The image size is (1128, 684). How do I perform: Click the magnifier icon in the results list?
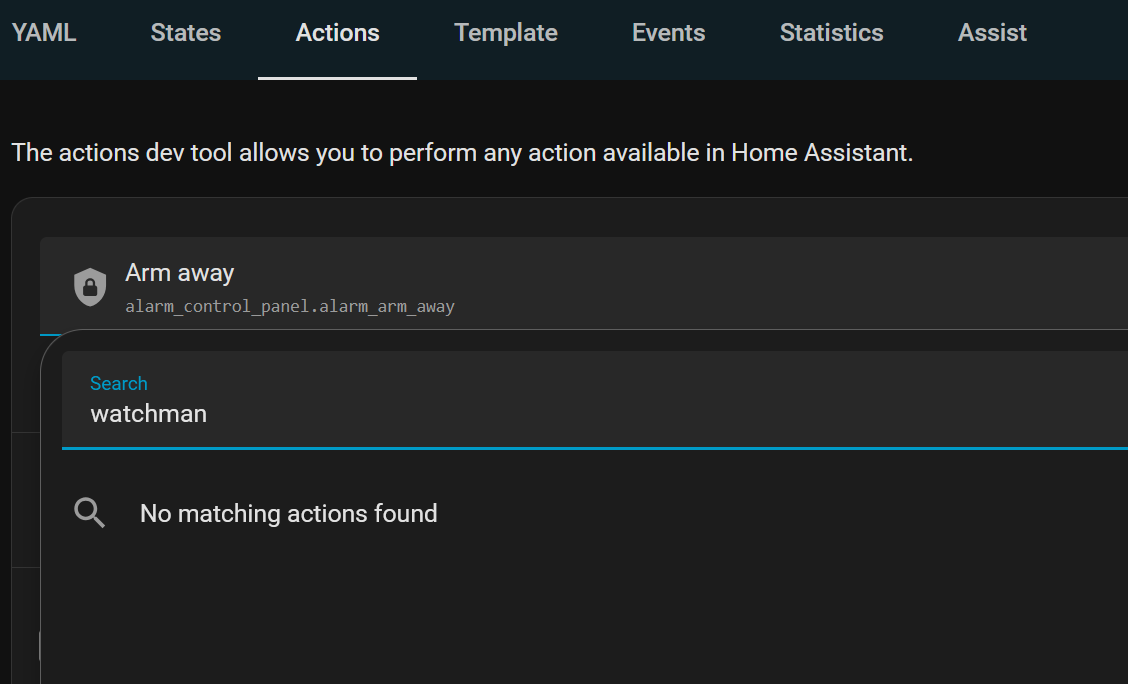pos(90,513)
